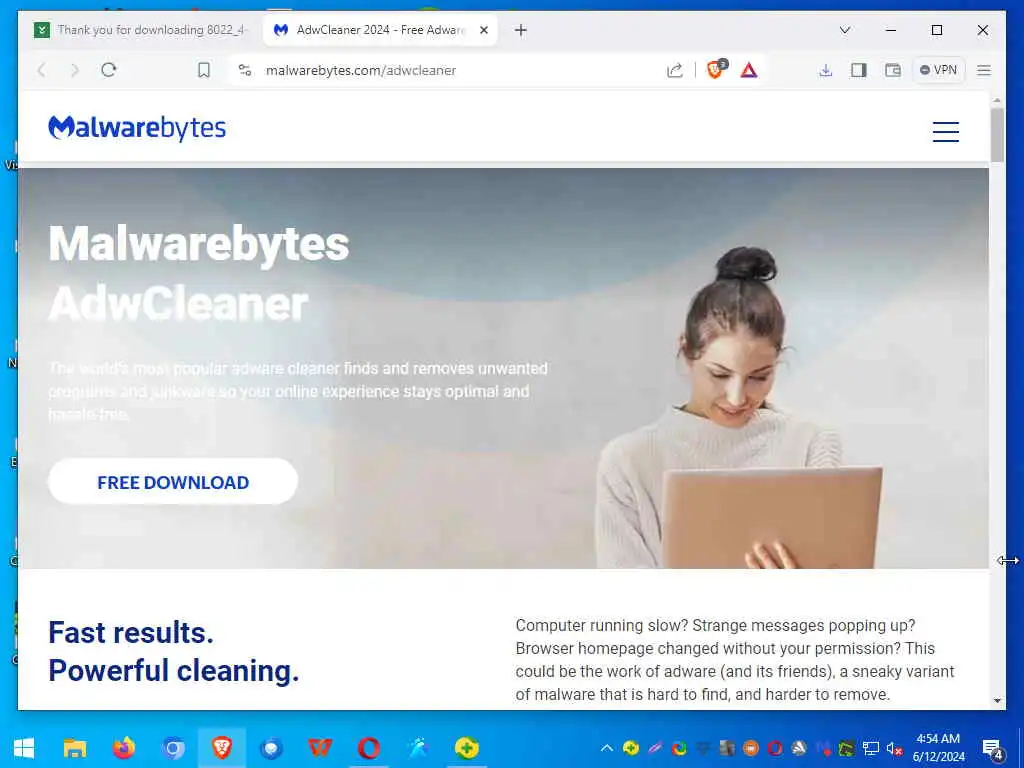The image size is (1024, 768).
Task: Open File Explorer from taskbar
Action: click(74, 748)
